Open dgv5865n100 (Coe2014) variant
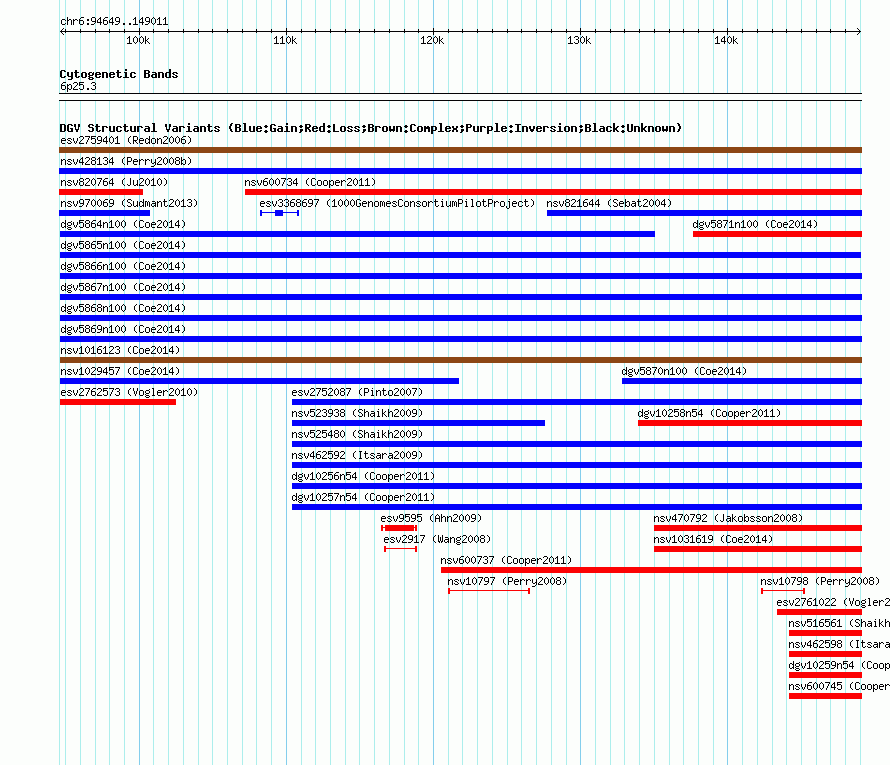 pos(123,245)
